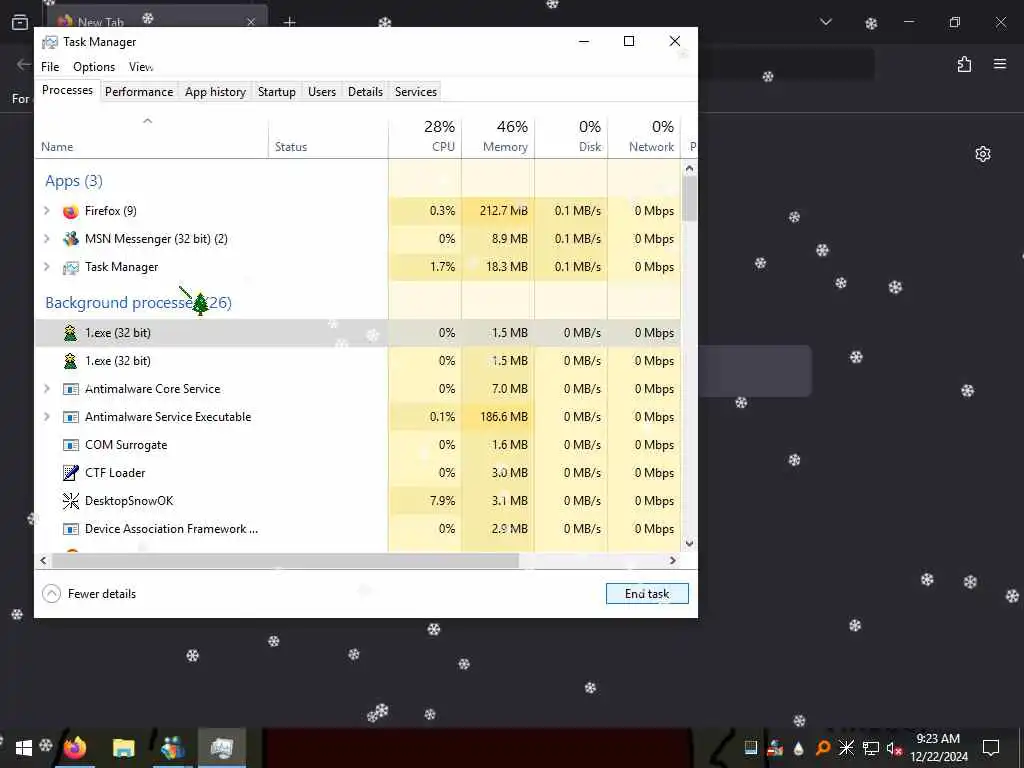Click the vertical scrollbar down arrow
1024x768 pixels.
tap(689, 543)
